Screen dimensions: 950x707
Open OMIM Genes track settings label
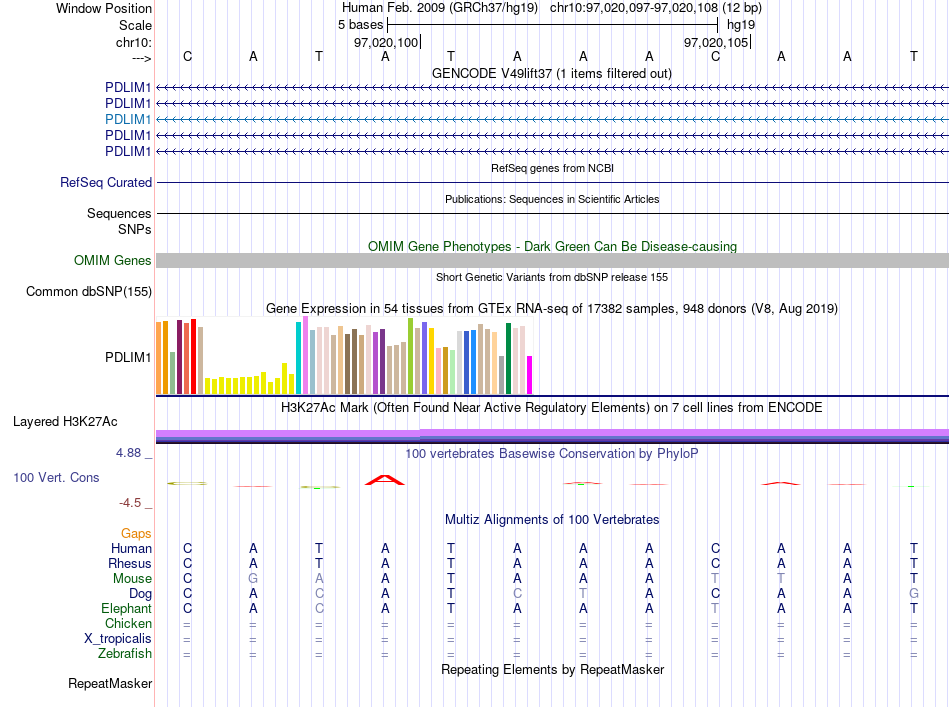(x=113, y=261)
